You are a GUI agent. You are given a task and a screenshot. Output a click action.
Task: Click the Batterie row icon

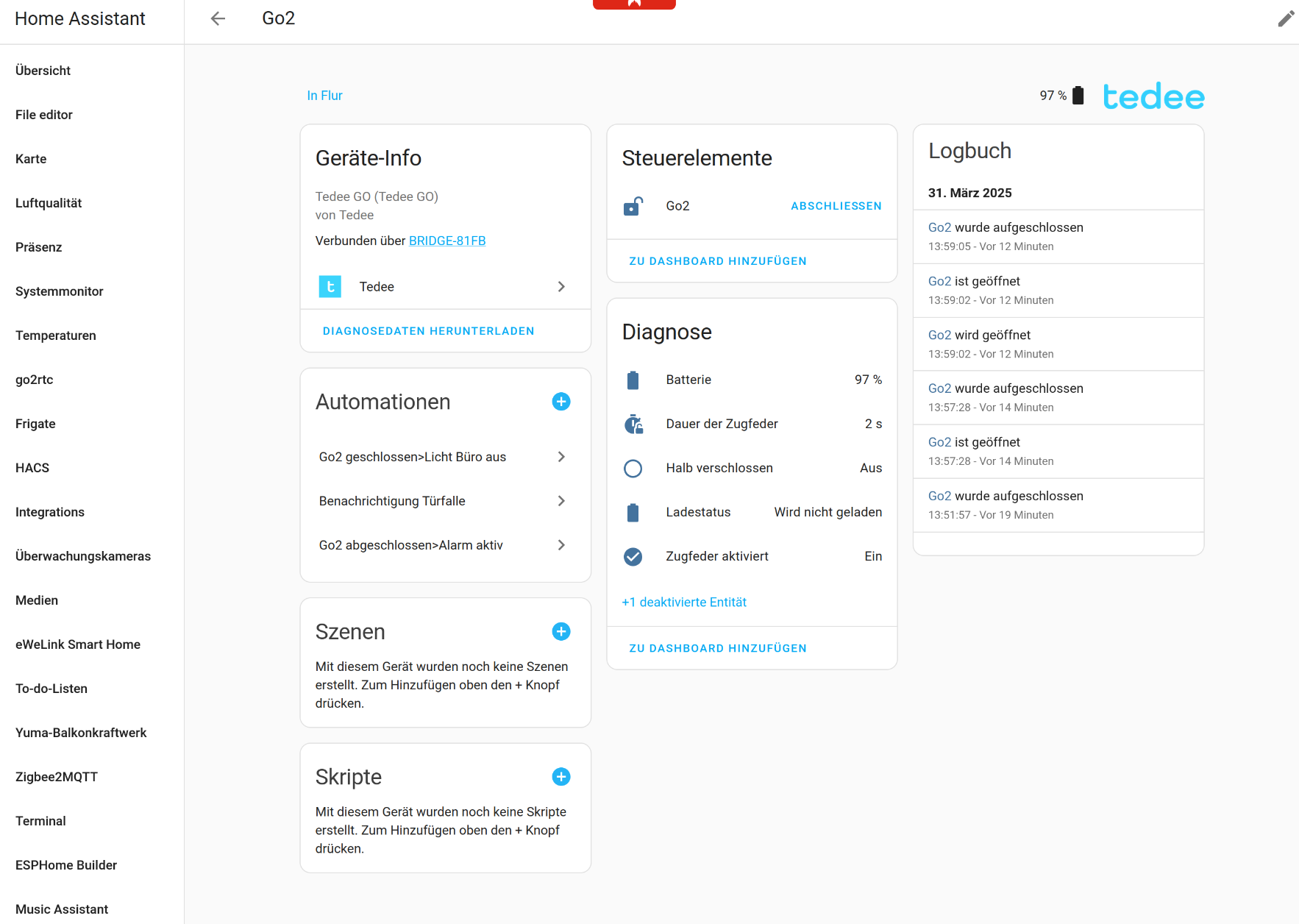pyautogui.click(x=633, y=380)
